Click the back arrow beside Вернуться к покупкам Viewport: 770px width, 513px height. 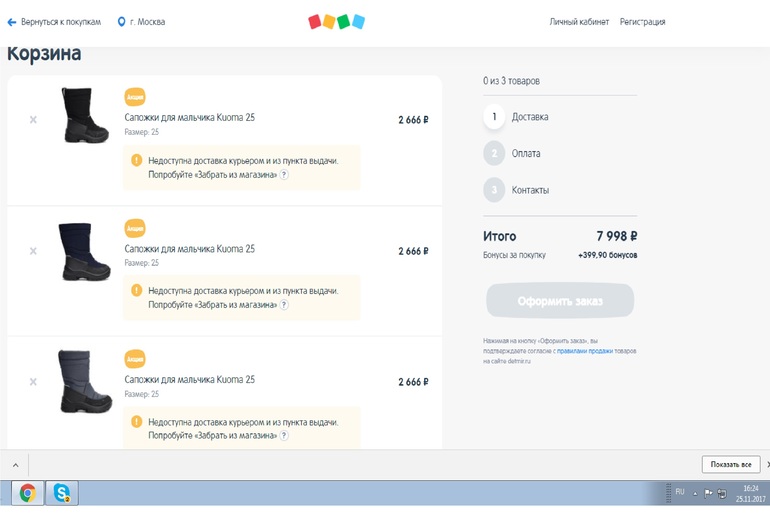12,21
